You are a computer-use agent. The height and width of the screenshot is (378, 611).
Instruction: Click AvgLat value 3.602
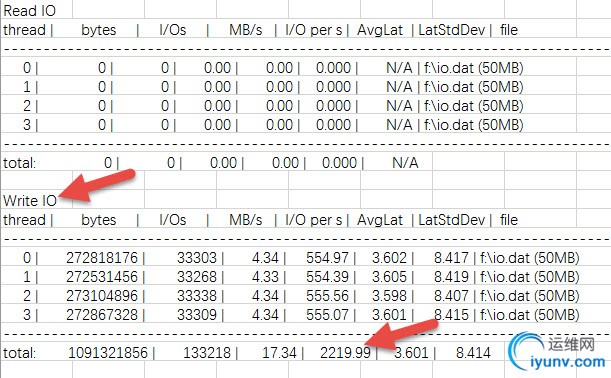pos(389,258)
